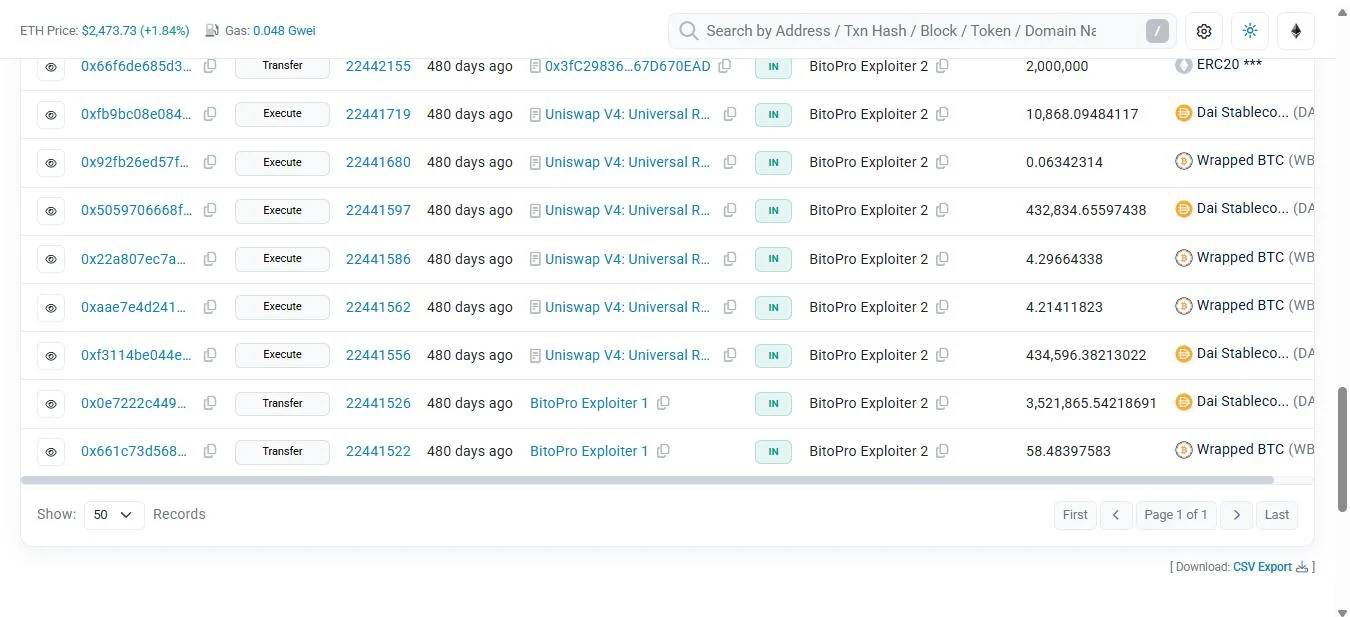Click the Last page button
Screen dimensions: 1350x617
click(1277, 515)
